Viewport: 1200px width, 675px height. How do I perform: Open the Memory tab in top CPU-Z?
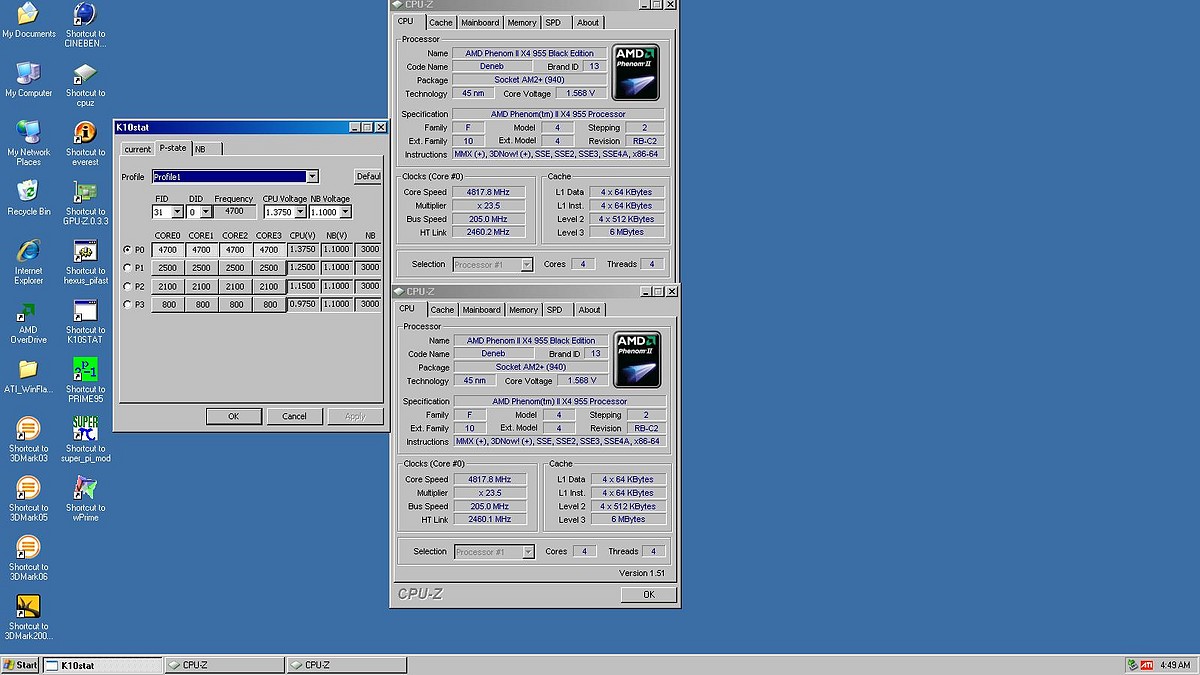[x=521, y=22]
